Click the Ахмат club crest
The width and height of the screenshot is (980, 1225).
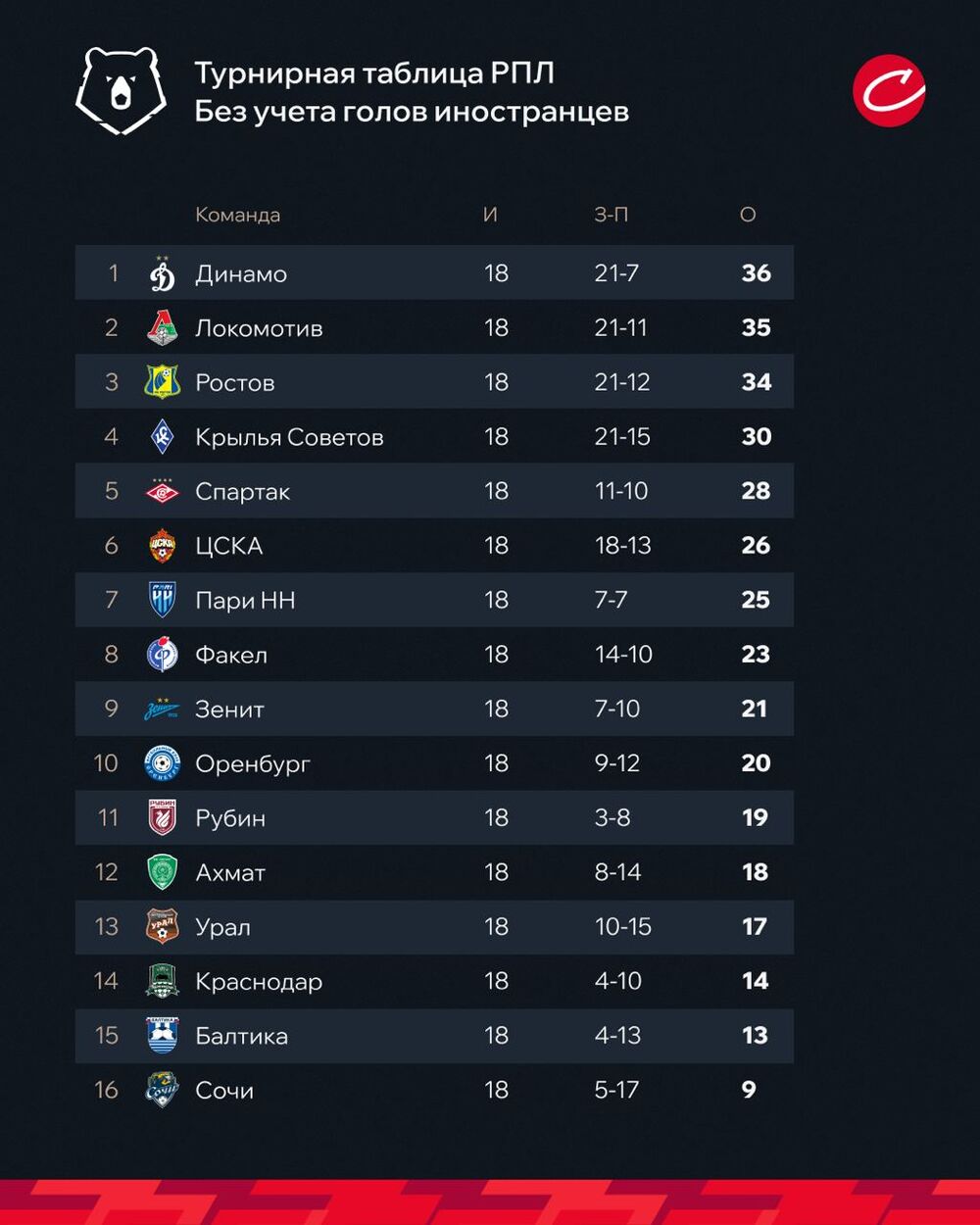[x=163, y=872]
